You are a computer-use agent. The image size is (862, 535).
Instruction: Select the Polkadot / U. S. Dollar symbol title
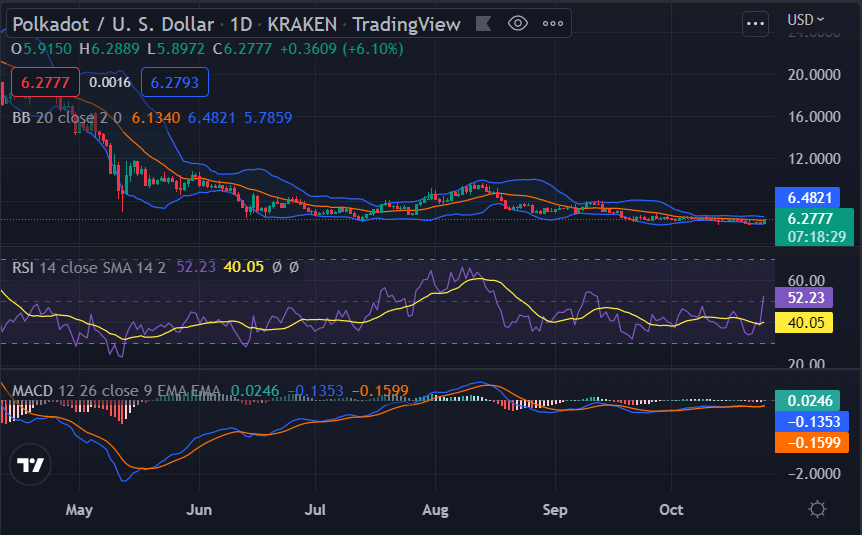tap(113, 24)
